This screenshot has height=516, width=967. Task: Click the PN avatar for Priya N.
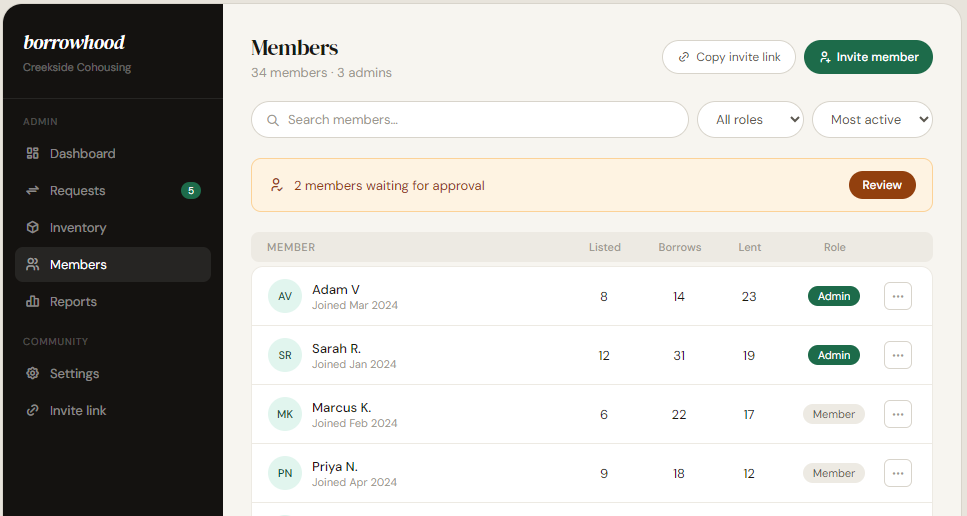pos(285,473)
